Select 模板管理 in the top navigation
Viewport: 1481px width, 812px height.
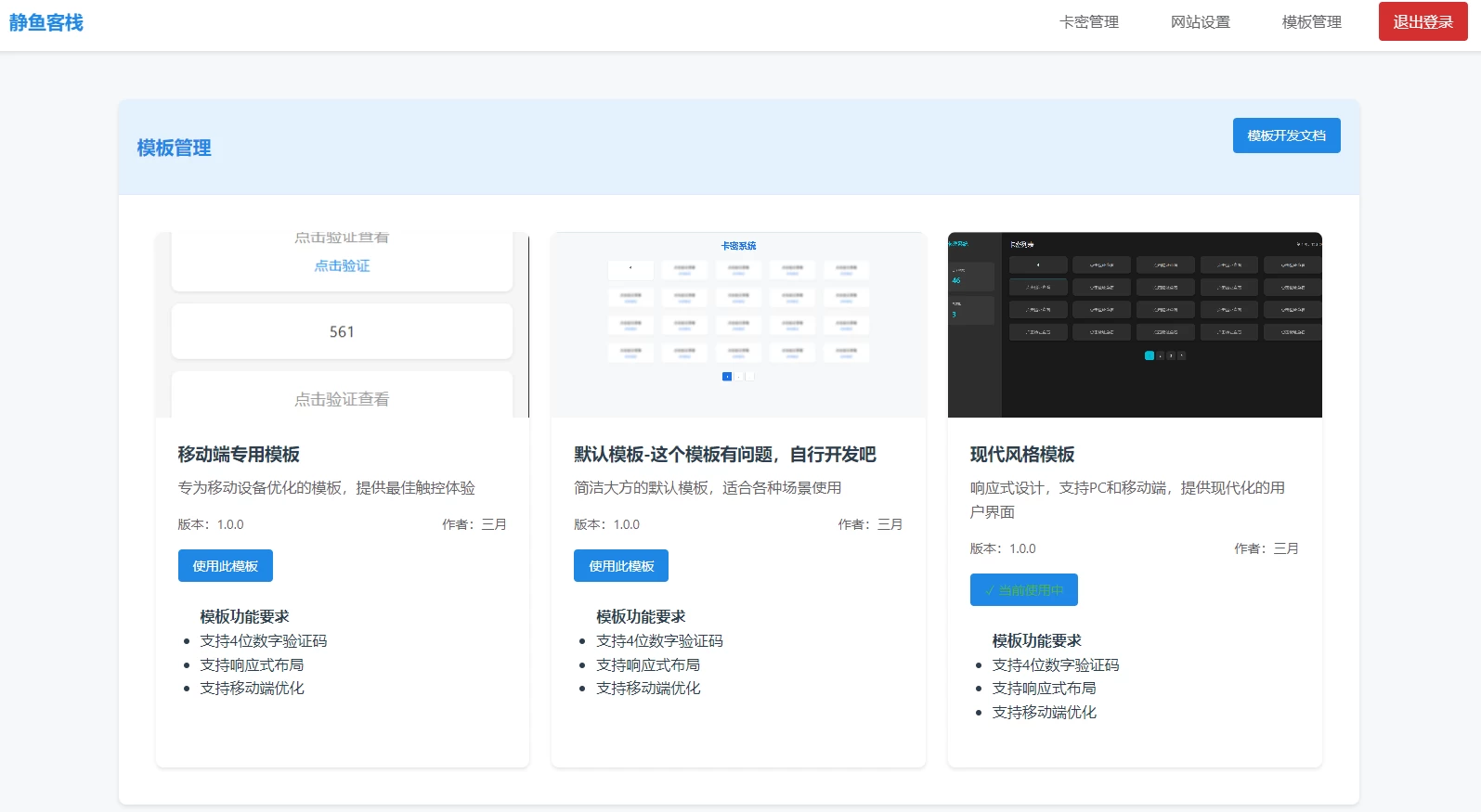tap(1311, 22)
